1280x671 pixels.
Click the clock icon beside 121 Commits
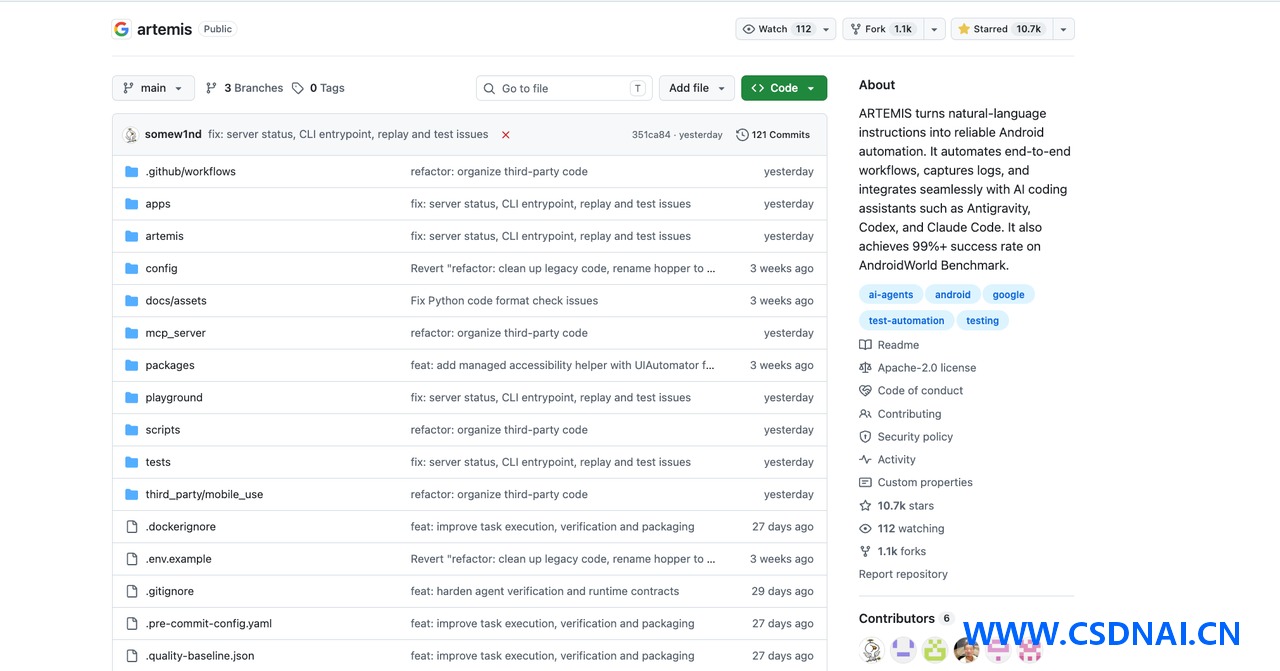point(742,135)
